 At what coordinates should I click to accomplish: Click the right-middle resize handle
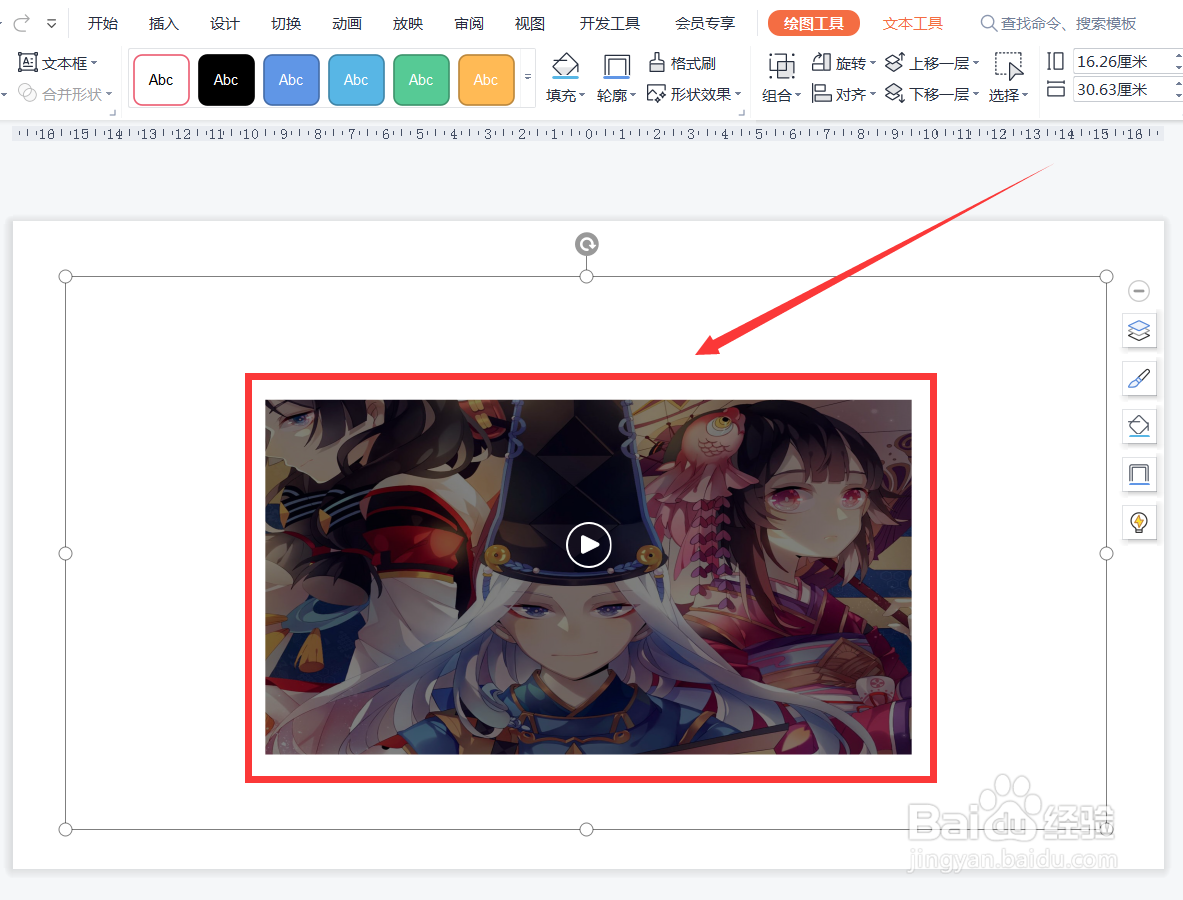click(x=1106, y=554)
